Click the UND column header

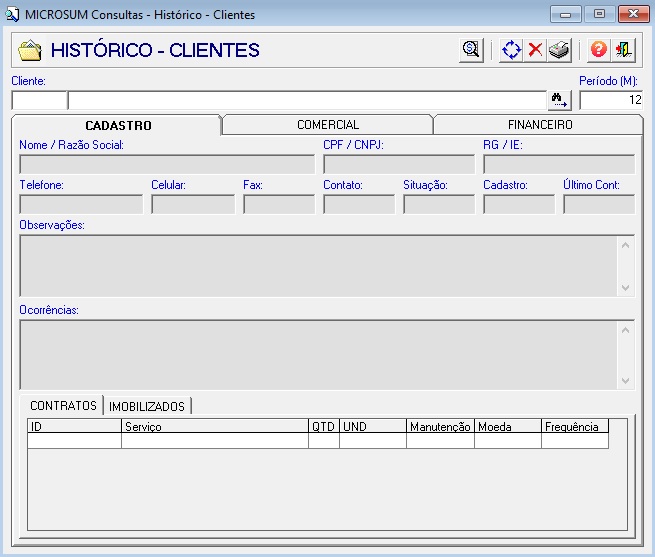coord(373,426)
